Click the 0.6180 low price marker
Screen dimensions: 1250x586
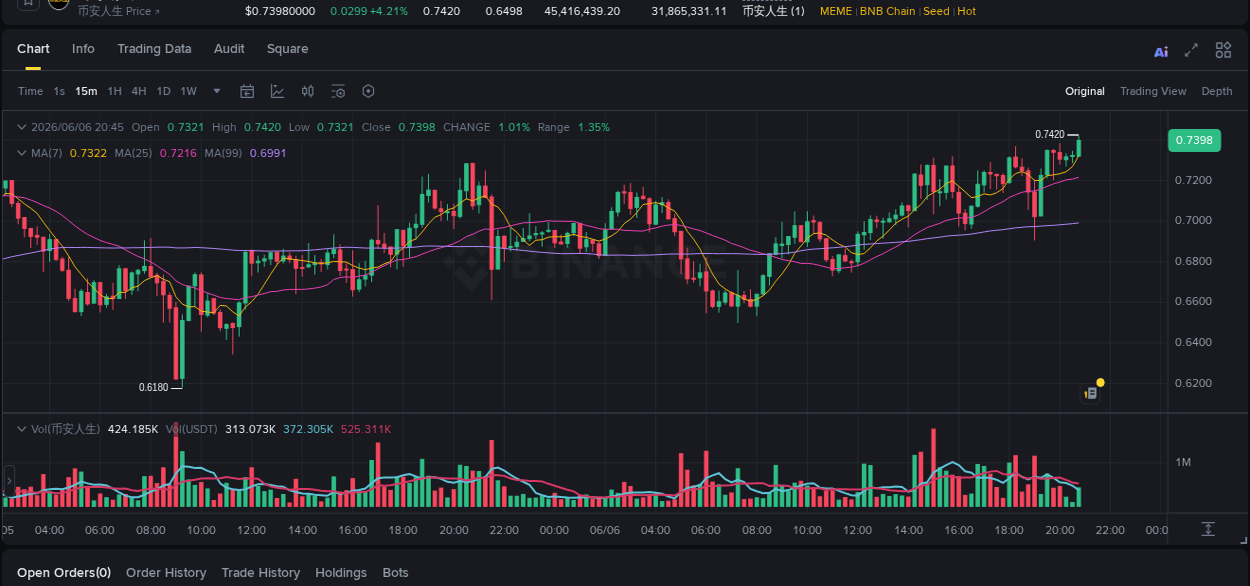click(153, 387)
